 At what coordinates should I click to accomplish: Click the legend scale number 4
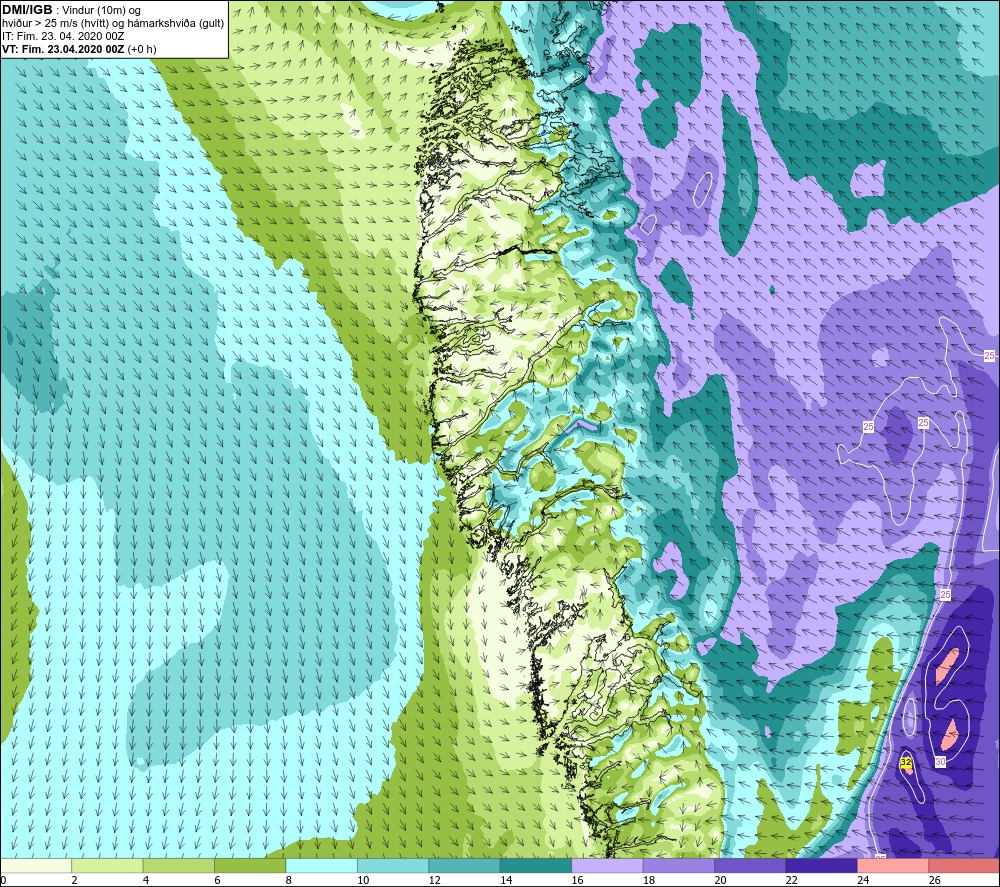coord(146,880)
